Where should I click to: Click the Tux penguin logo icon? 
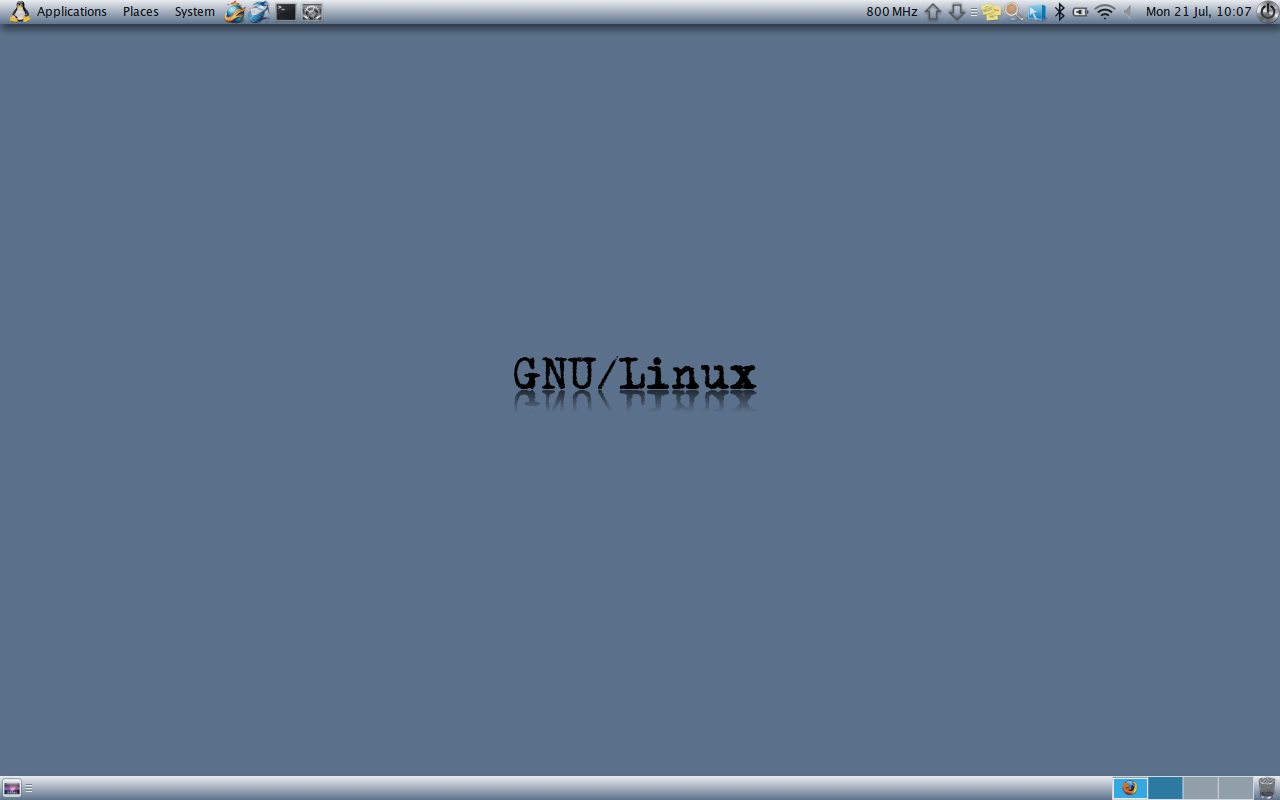tap(20, 12)
